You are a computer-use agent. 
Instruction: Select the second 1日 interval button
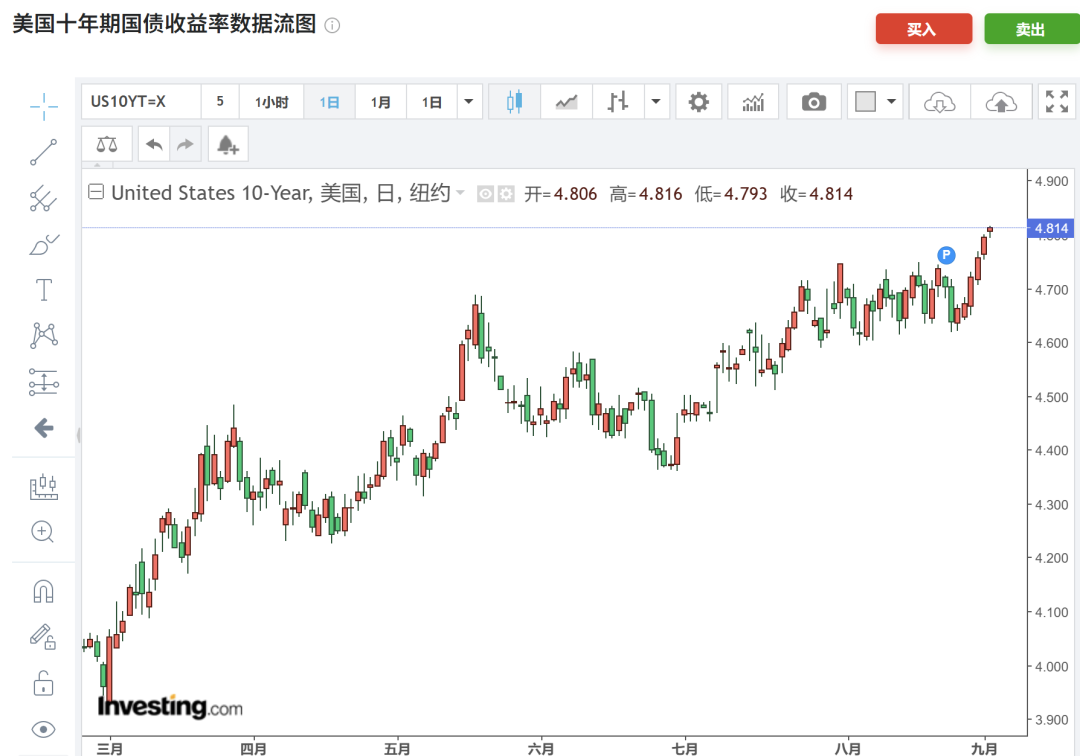pos(432,102)
